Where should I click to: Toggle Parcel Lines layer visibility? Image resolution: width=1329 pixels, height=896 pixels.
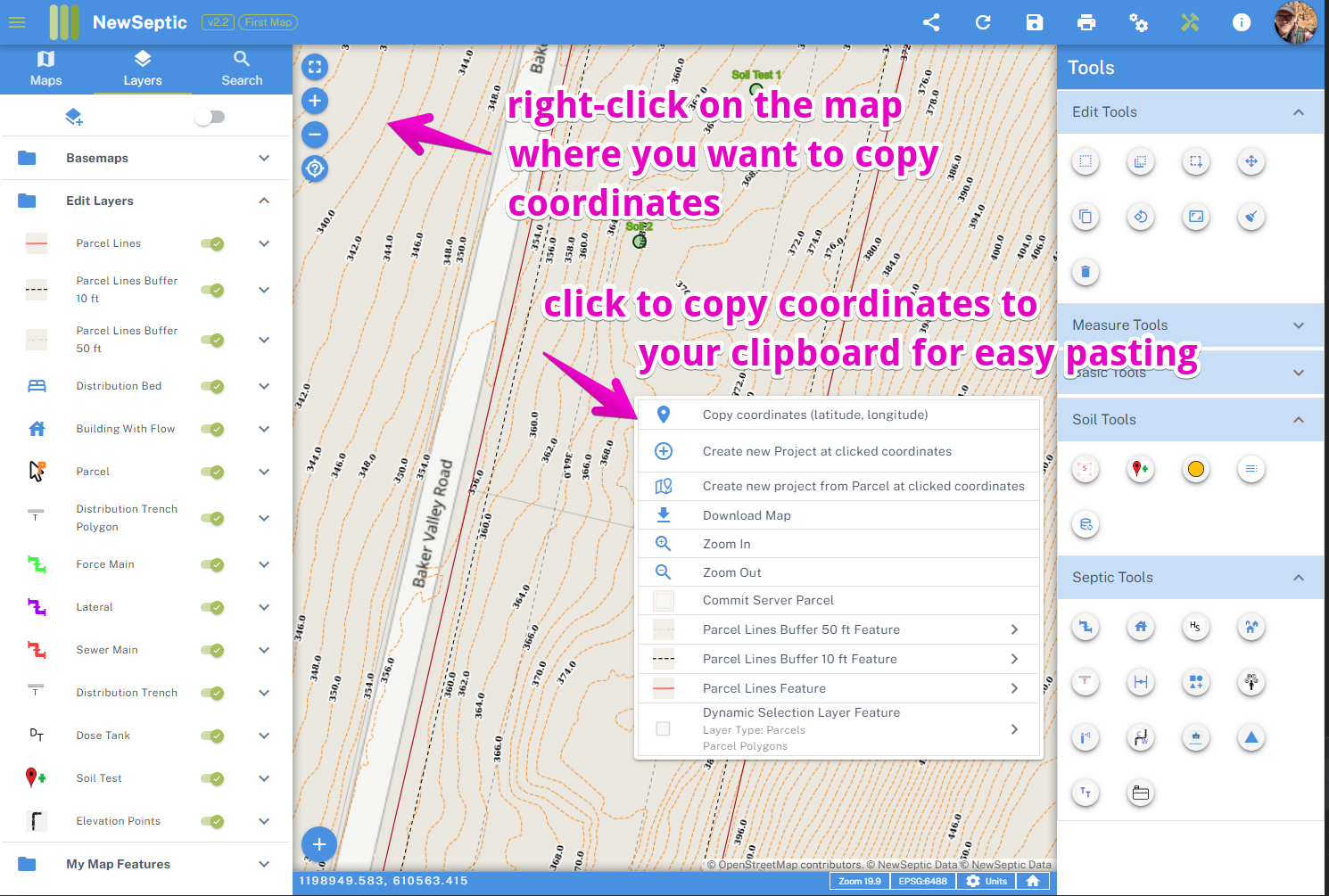point(212,243)
